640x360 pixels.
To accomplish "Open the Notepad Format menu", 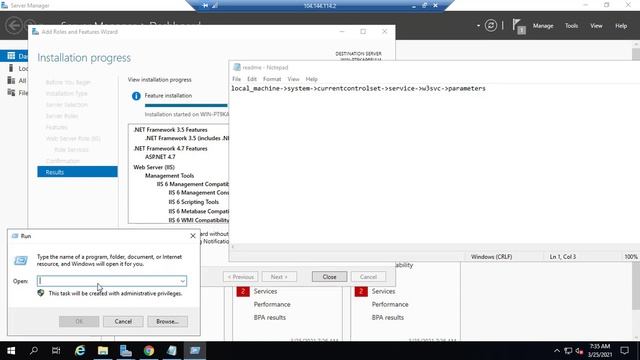I will (272, 79).
